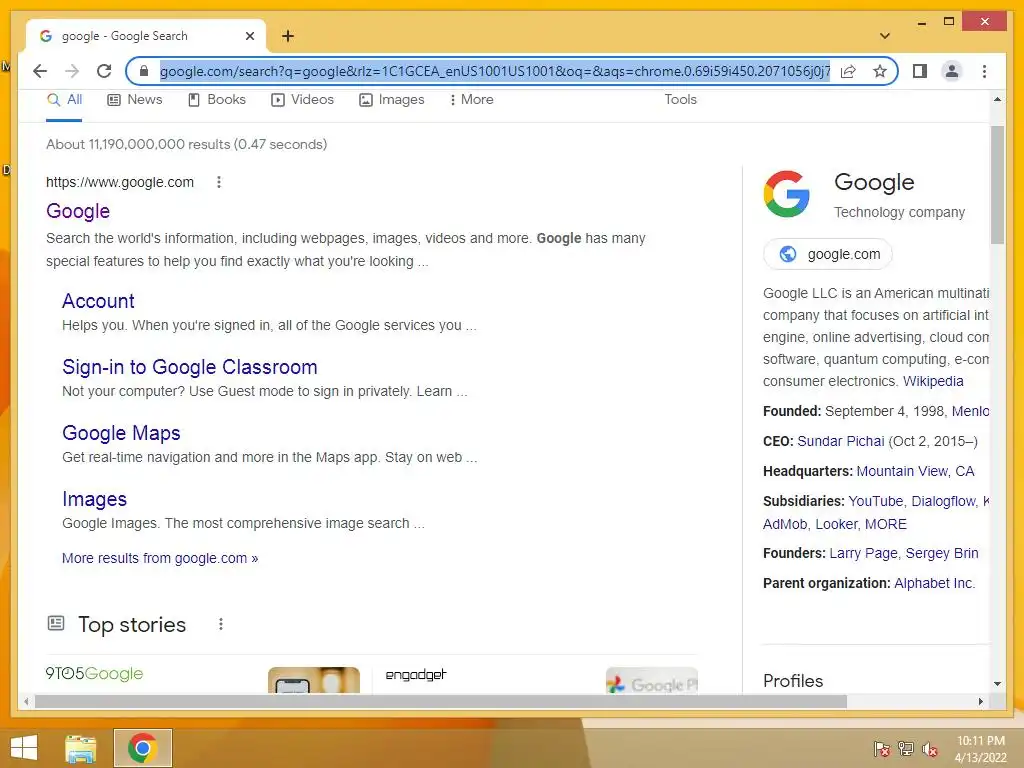The image size is (1024, 768).
Task: Click the vertical scrollbar thumb
Action: [x=997, y=185]
